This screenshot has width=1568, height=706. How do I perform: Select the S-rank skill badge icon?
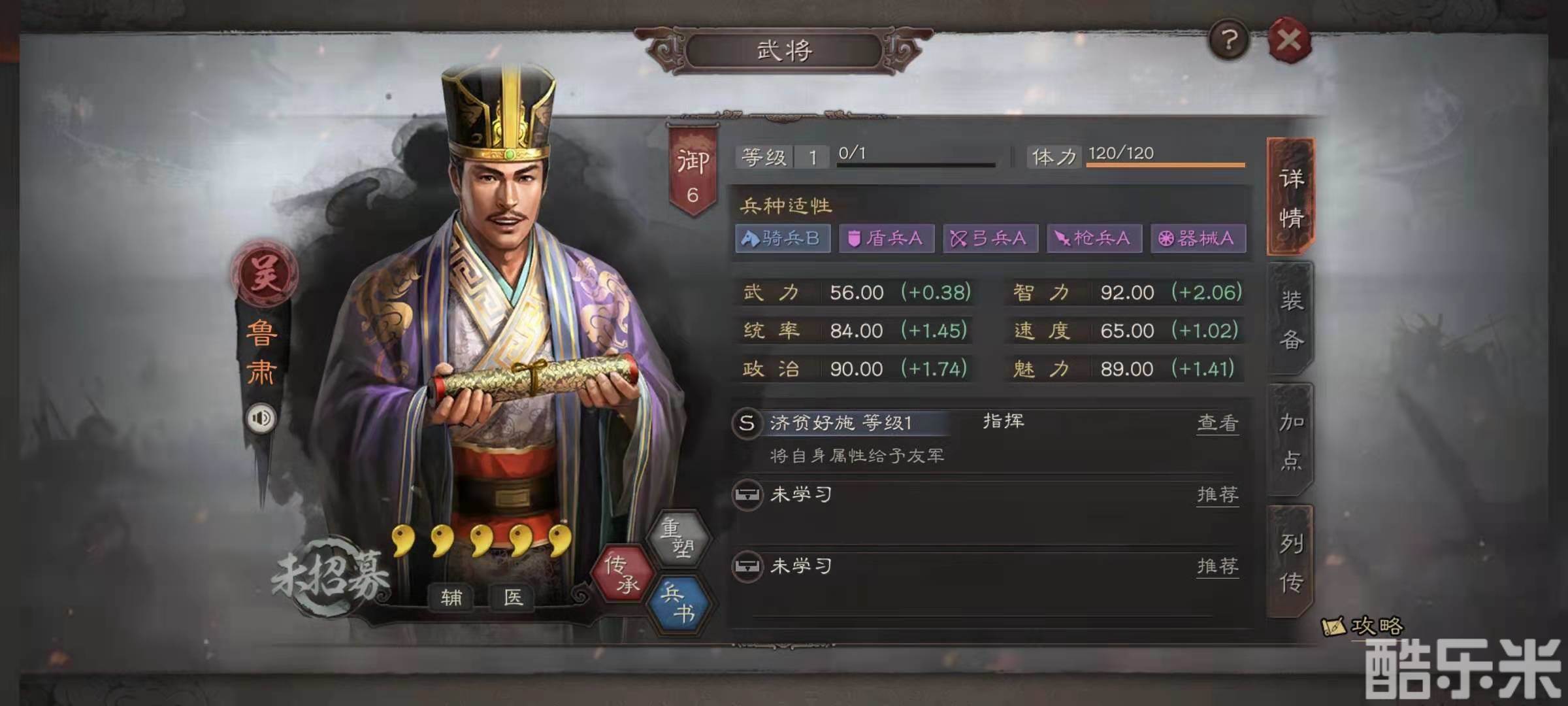747,423
